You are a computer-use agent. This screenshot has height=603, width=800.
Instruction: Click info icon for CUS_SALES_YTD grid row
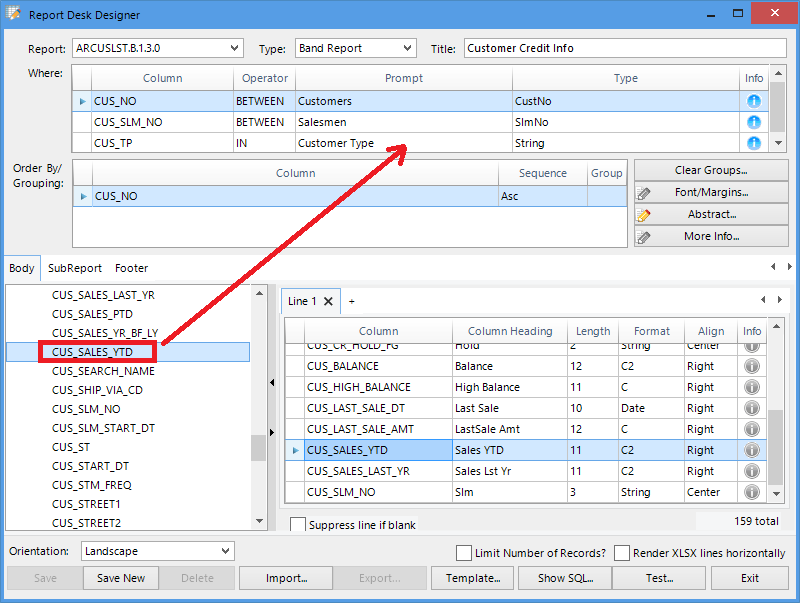coord(752,450)
